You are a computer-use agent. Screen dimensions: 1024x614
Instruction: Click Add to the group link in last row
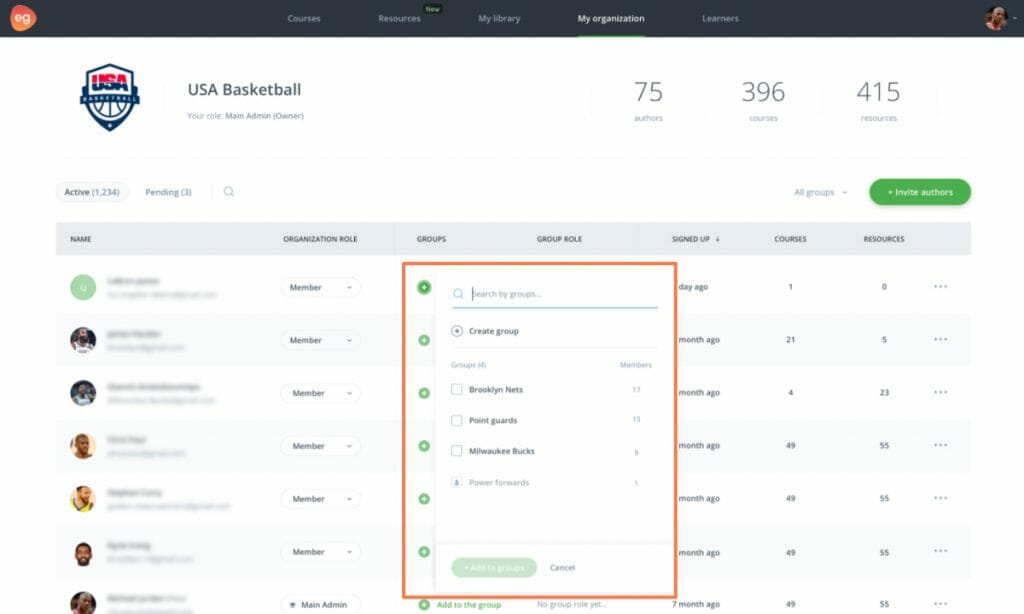[469, 605]
